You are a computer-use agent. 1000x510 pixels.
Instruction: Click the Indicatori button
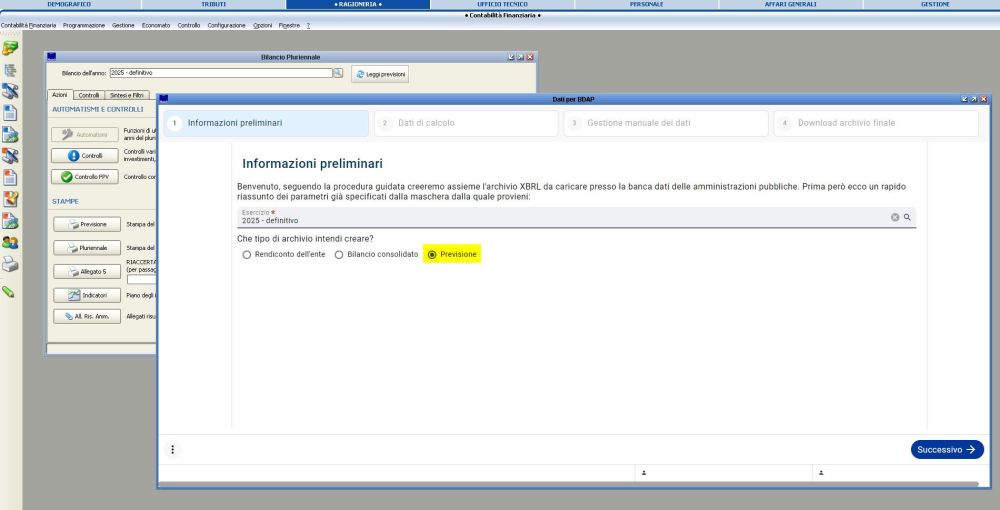87,295
